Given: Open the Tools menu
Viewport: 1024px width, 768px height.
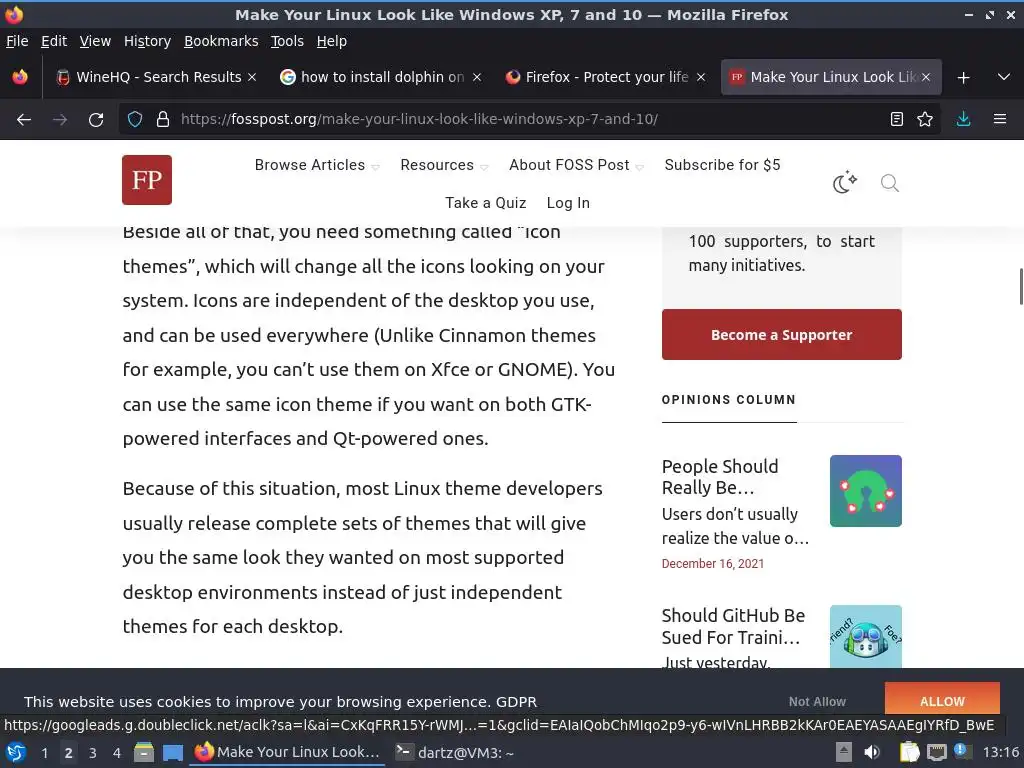Looking at the screenshot, I should (x=287, y=41).
